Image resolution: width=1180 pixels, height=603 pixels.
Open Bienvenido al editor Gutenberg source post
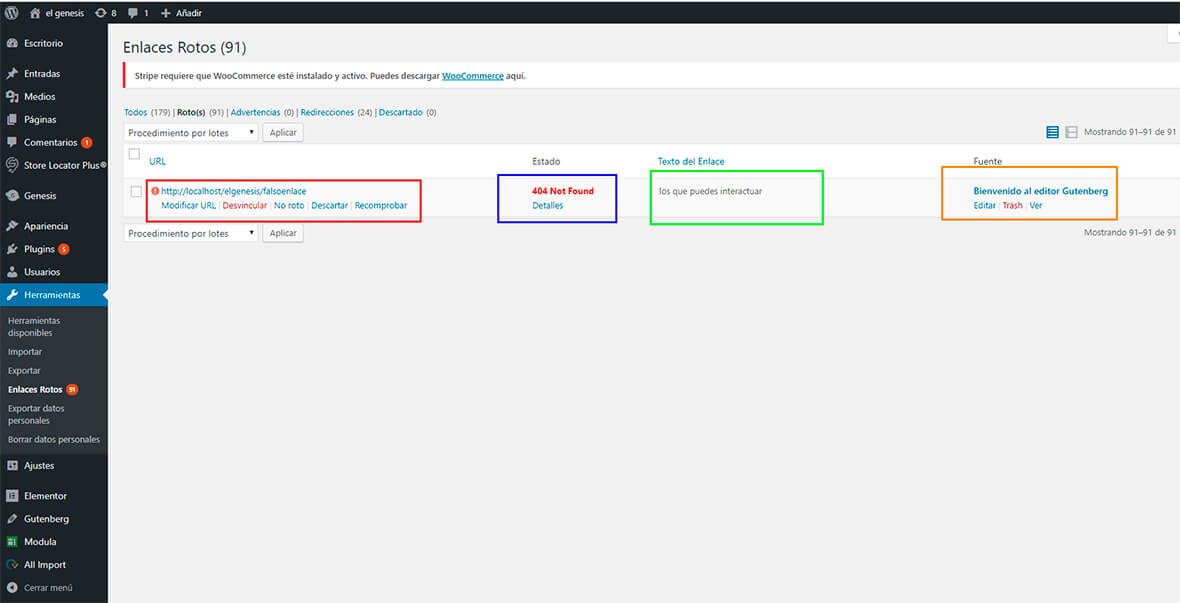1041,191
